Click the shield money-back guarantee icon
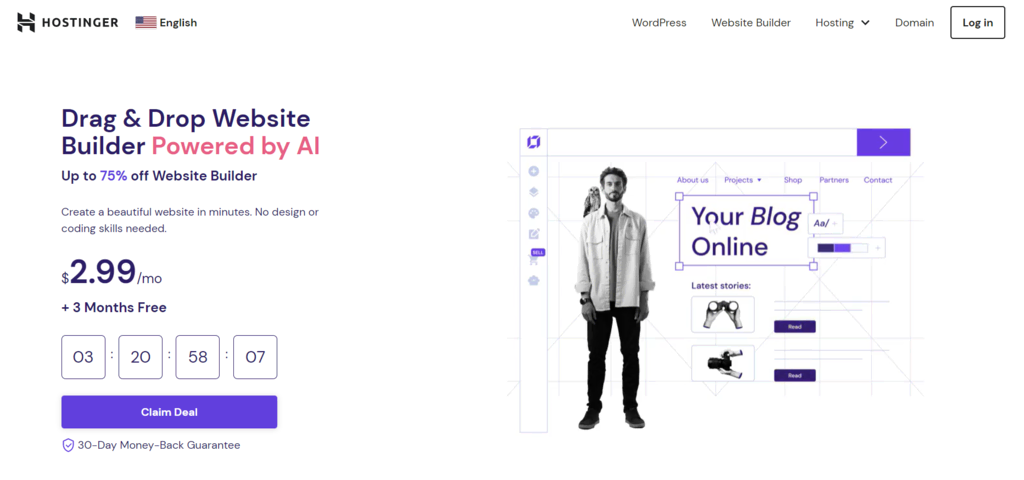1024x480 pixels. pyautogui.click(x=68, y=445)
